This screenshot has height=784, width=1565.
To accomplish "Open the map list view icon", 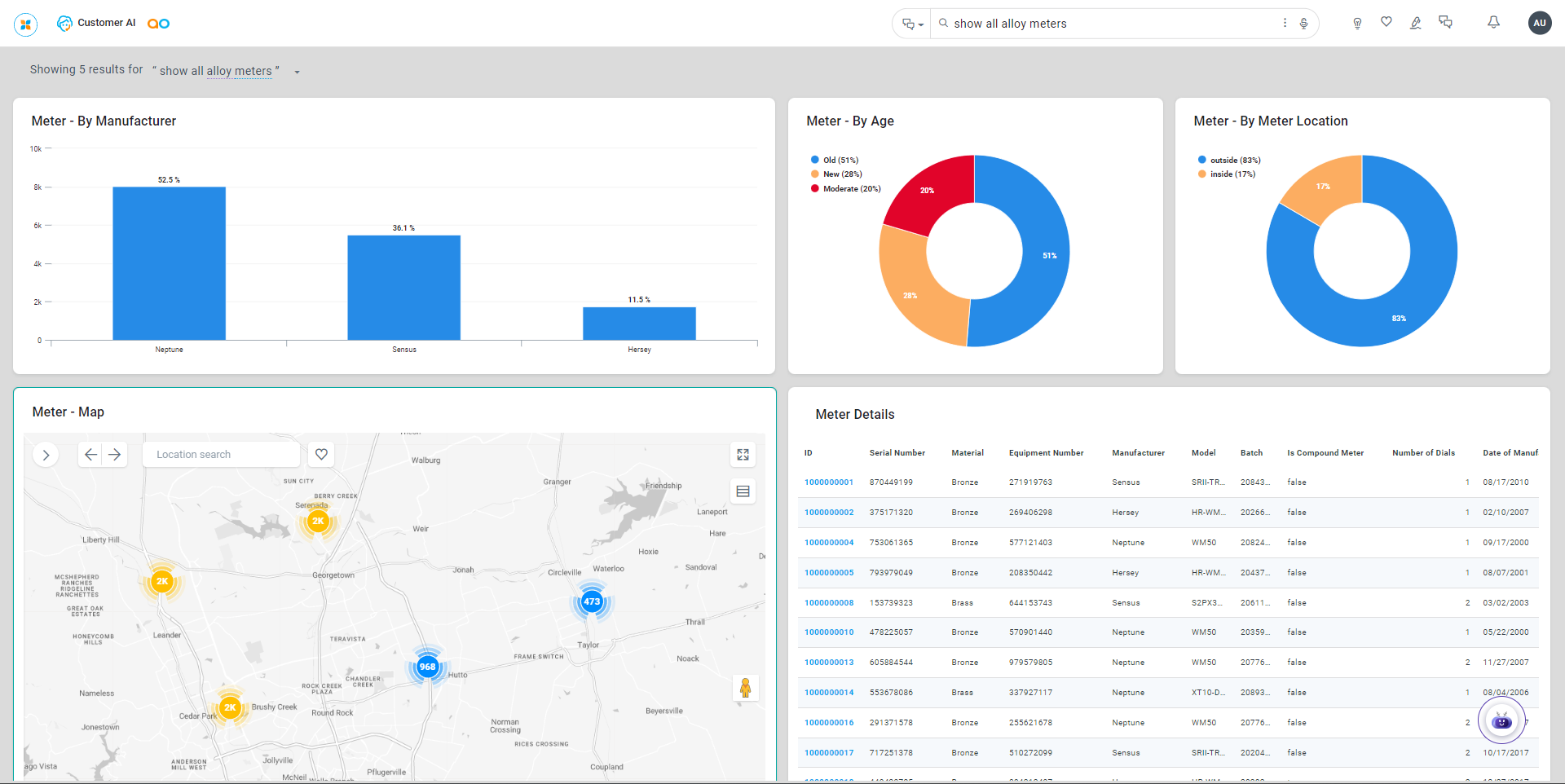I will [743, 491].
